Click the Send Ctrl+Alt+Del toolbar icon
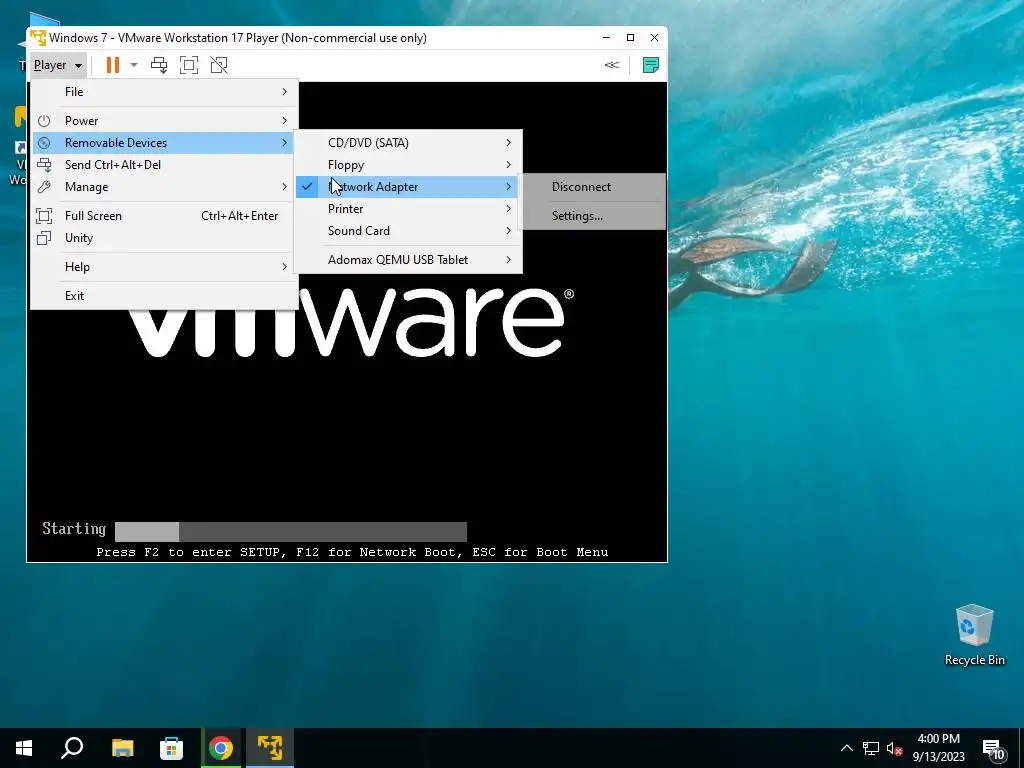Viewport: 1024px width, 768px height. pyautogui.click(x=159, y=65)
